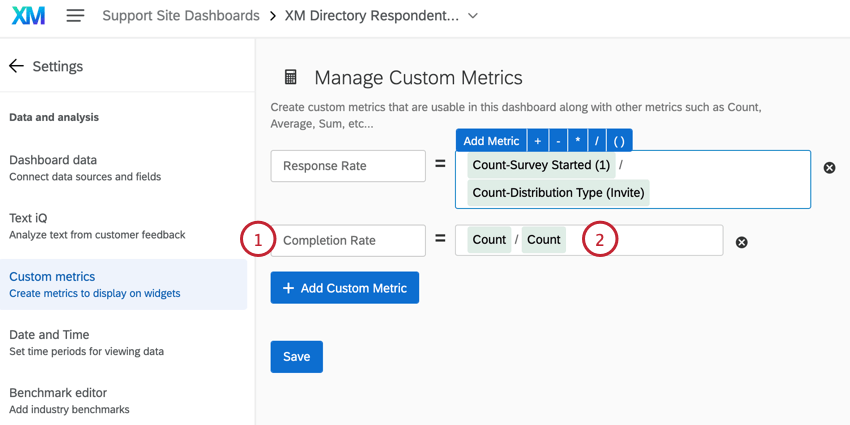Edit the Completion Rate name field

[348, 241]
